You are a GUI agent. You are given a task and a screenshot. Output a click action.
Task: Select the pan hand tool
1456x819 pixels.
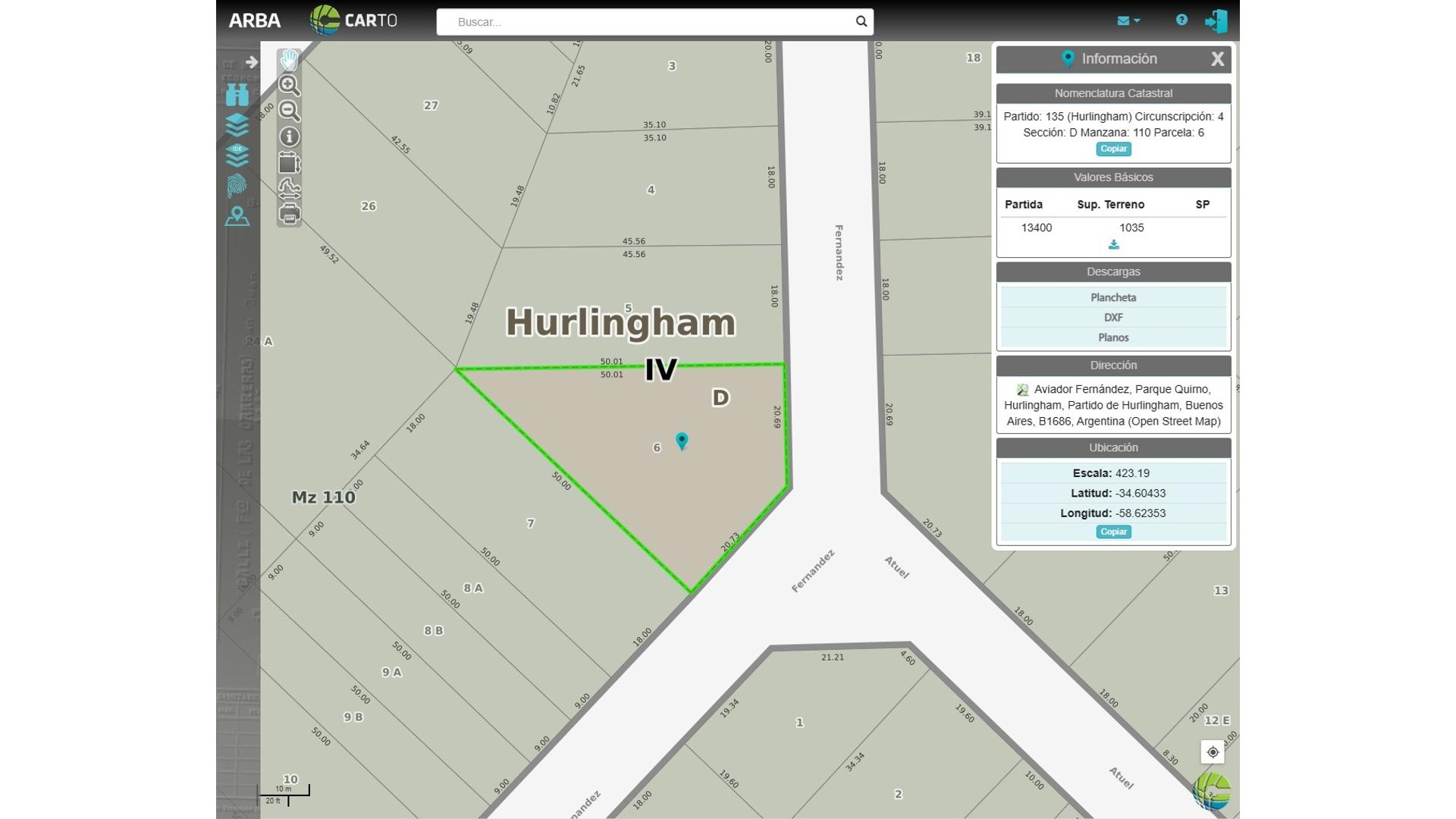[x=289, y=60]
